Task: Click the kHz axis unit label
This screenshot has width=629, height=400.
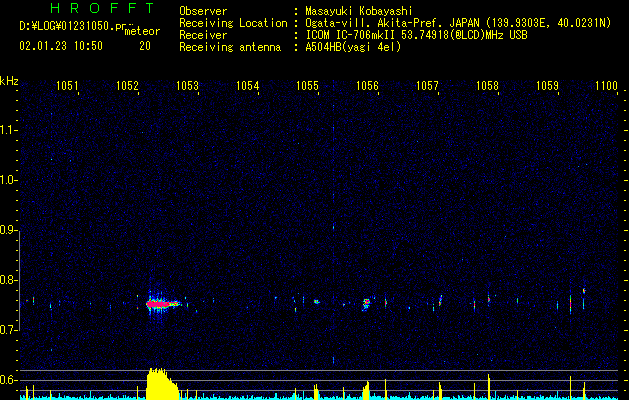Action: pos(9,81)
